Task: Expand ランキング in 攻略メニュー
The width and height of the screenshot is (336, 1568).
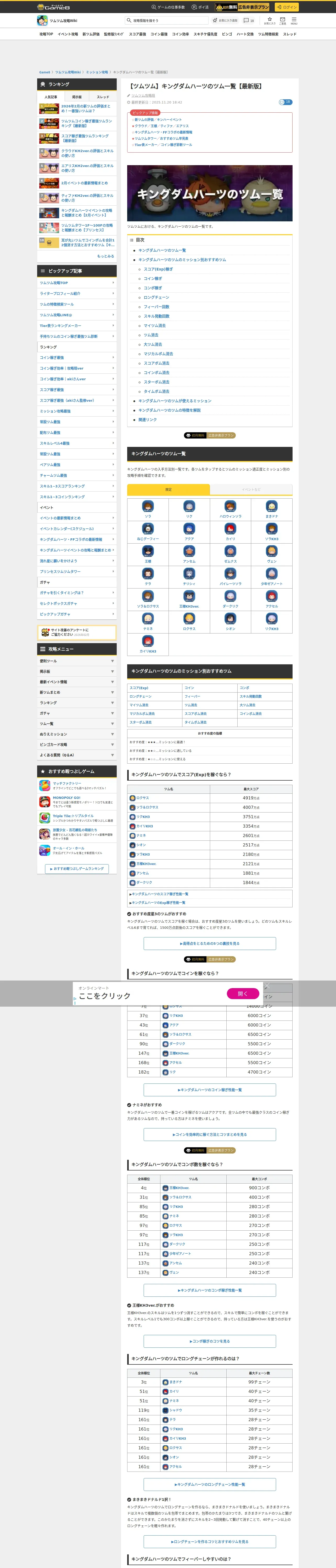Action: pos(77,703)
